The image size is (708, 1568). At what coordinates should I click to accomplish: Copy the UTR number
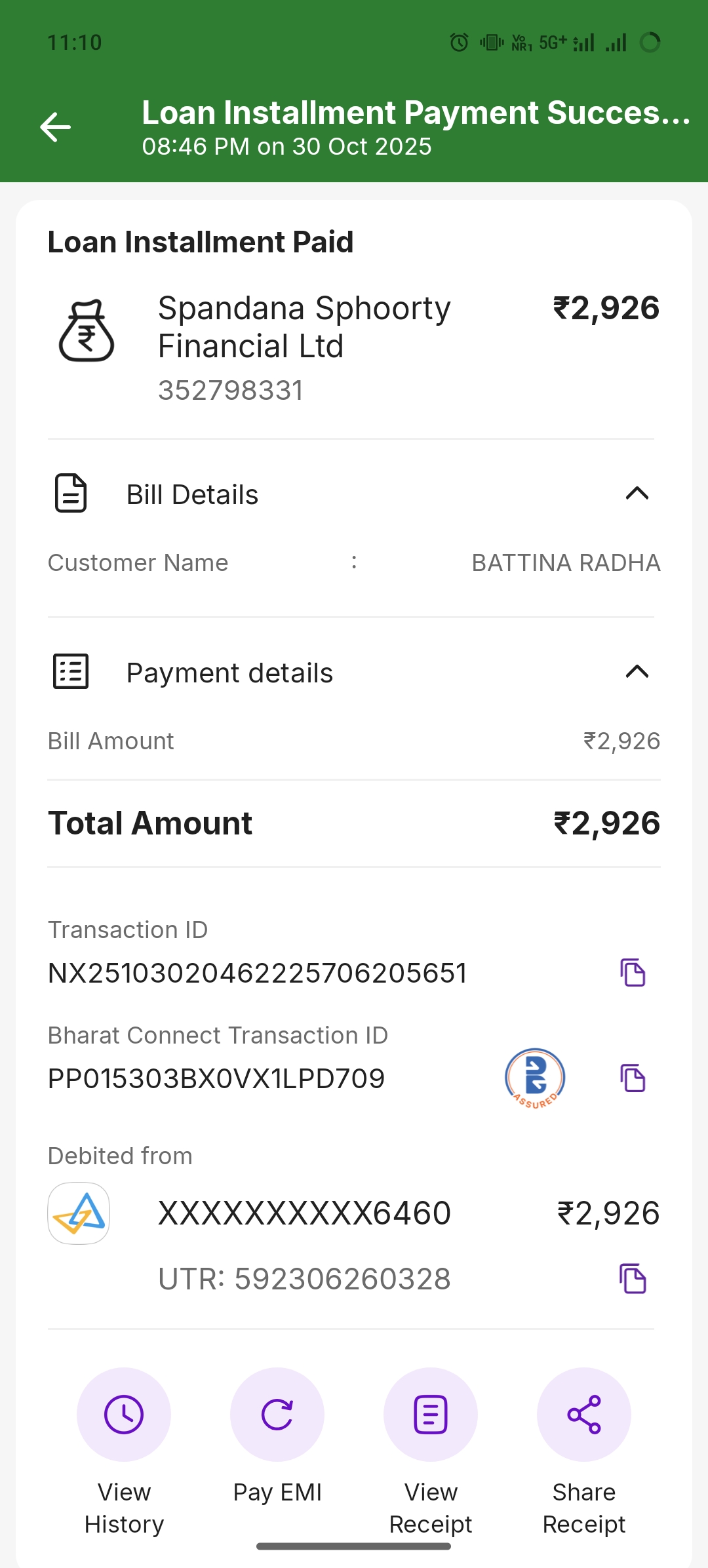pos(633,1278)
